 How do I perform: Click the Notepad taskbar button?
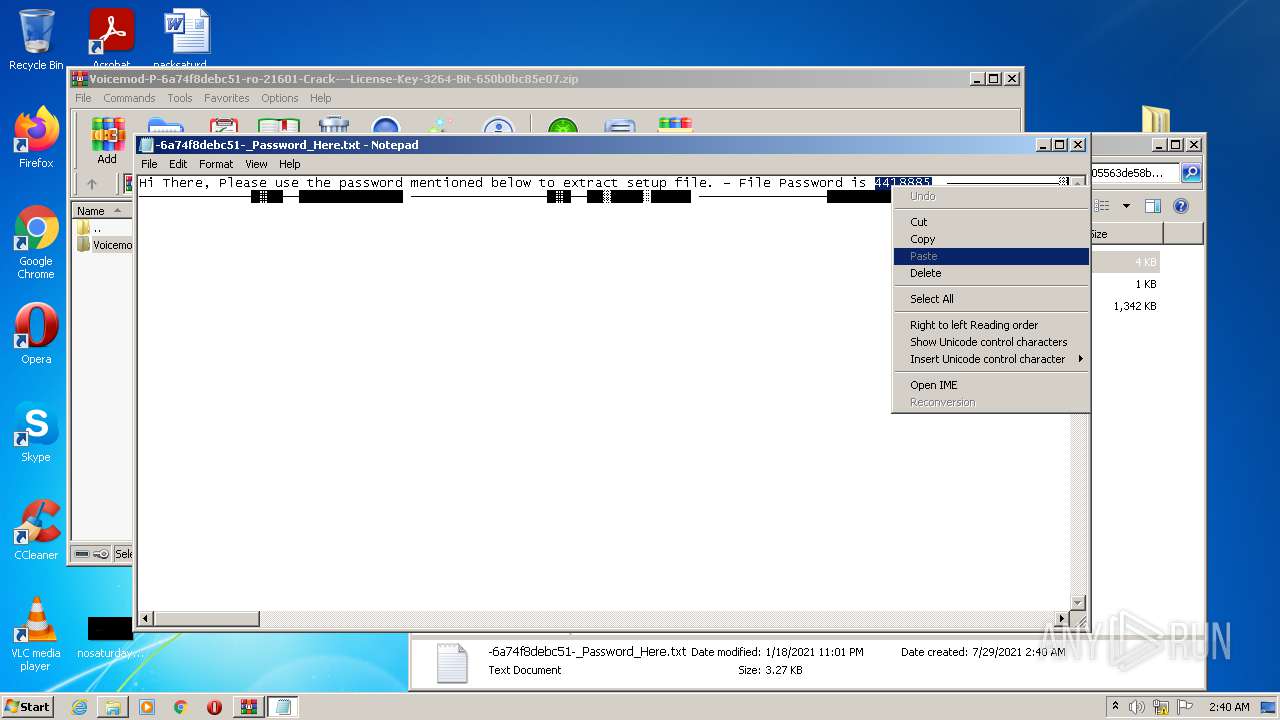(283, 707)
